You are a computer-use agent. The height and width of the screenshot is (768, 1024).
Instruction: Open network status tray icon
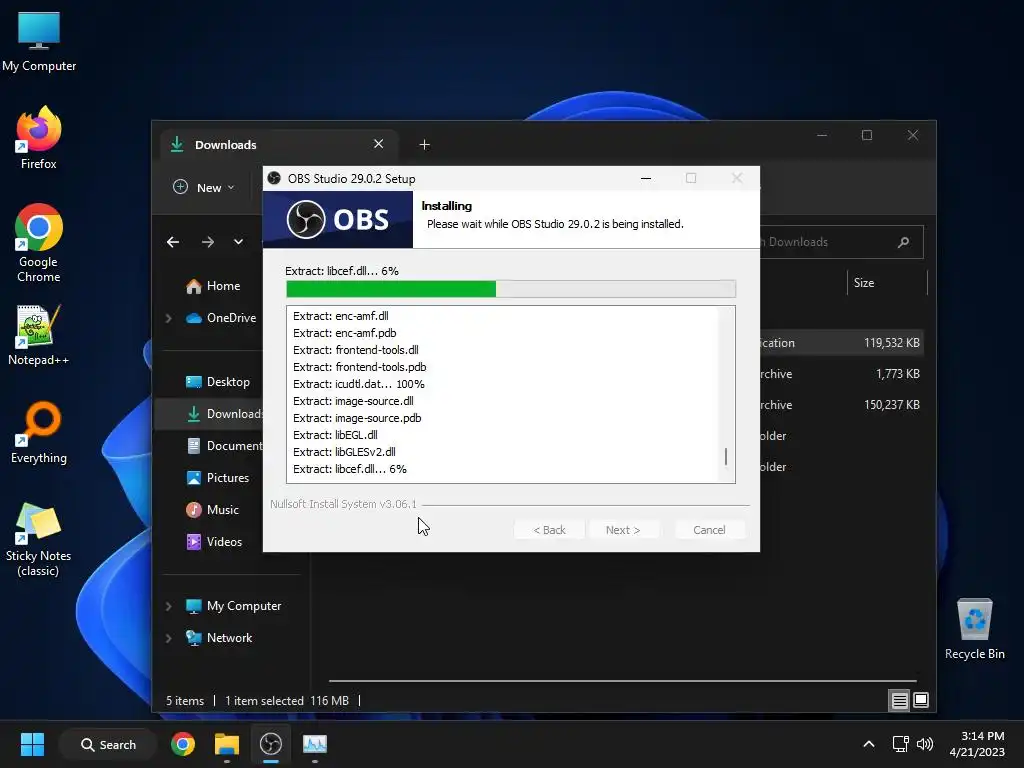(x=901, y=744)
